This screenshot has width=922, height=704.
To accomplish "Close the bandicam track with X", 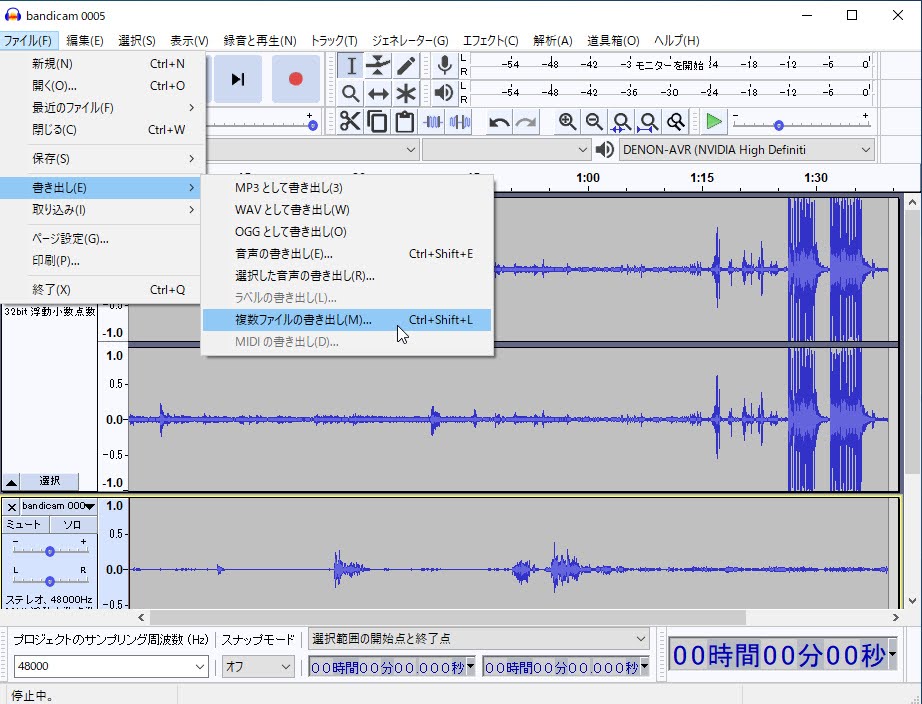I will point(12,507).
